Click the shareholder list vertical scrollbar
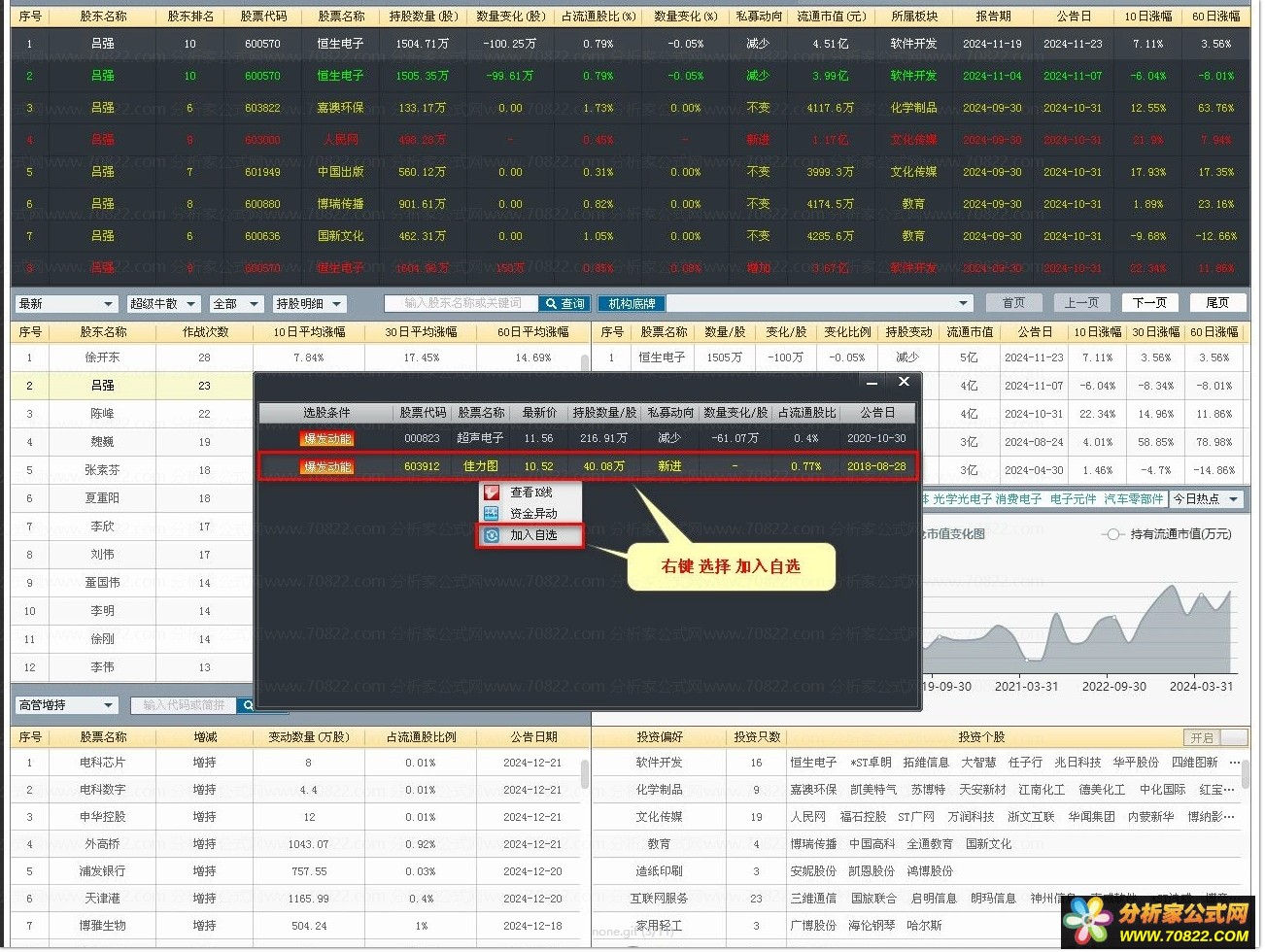The image size is (1265, 952). [x=585, y=363]
